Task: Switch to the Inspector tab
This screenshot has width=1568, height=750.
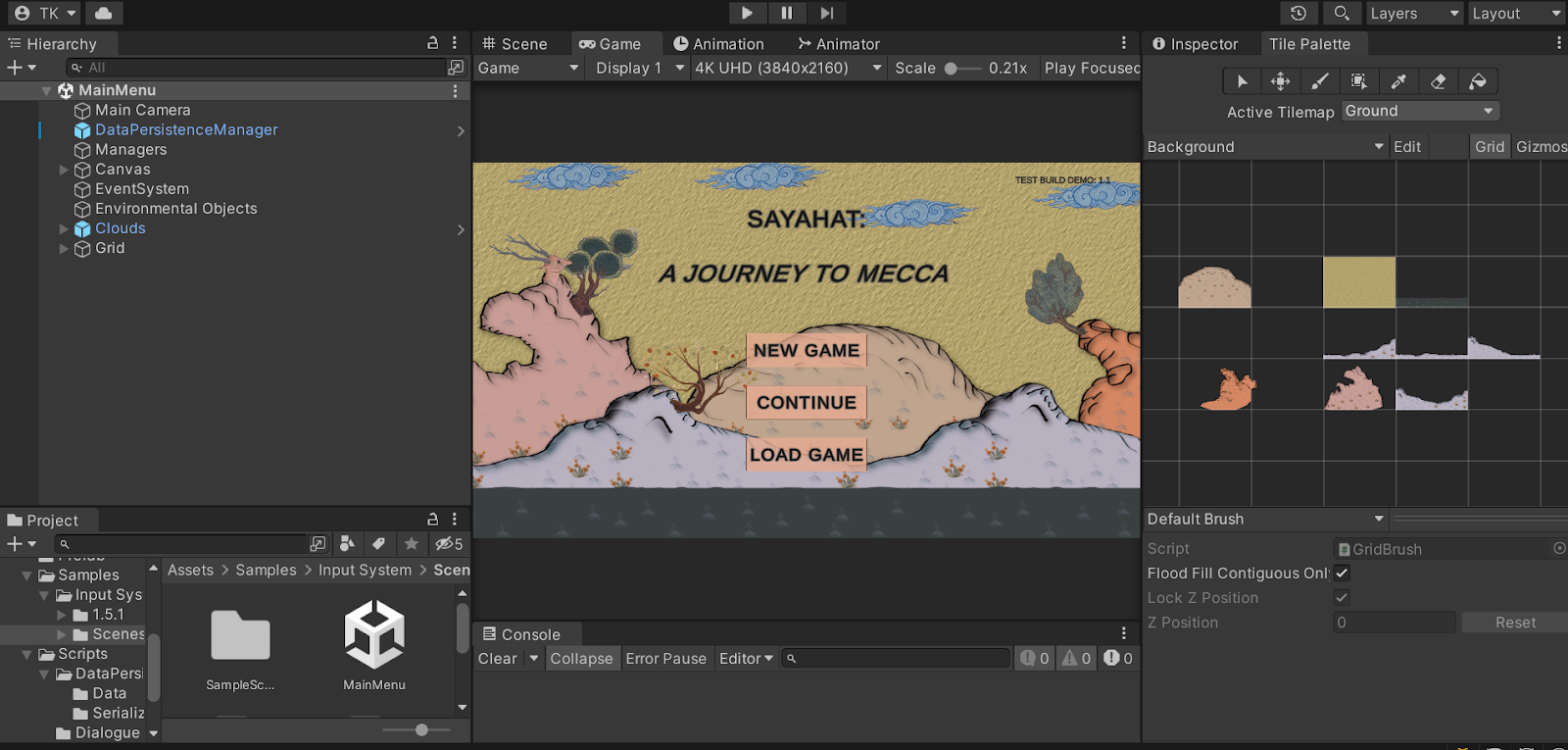Action: click(1195, 44)
